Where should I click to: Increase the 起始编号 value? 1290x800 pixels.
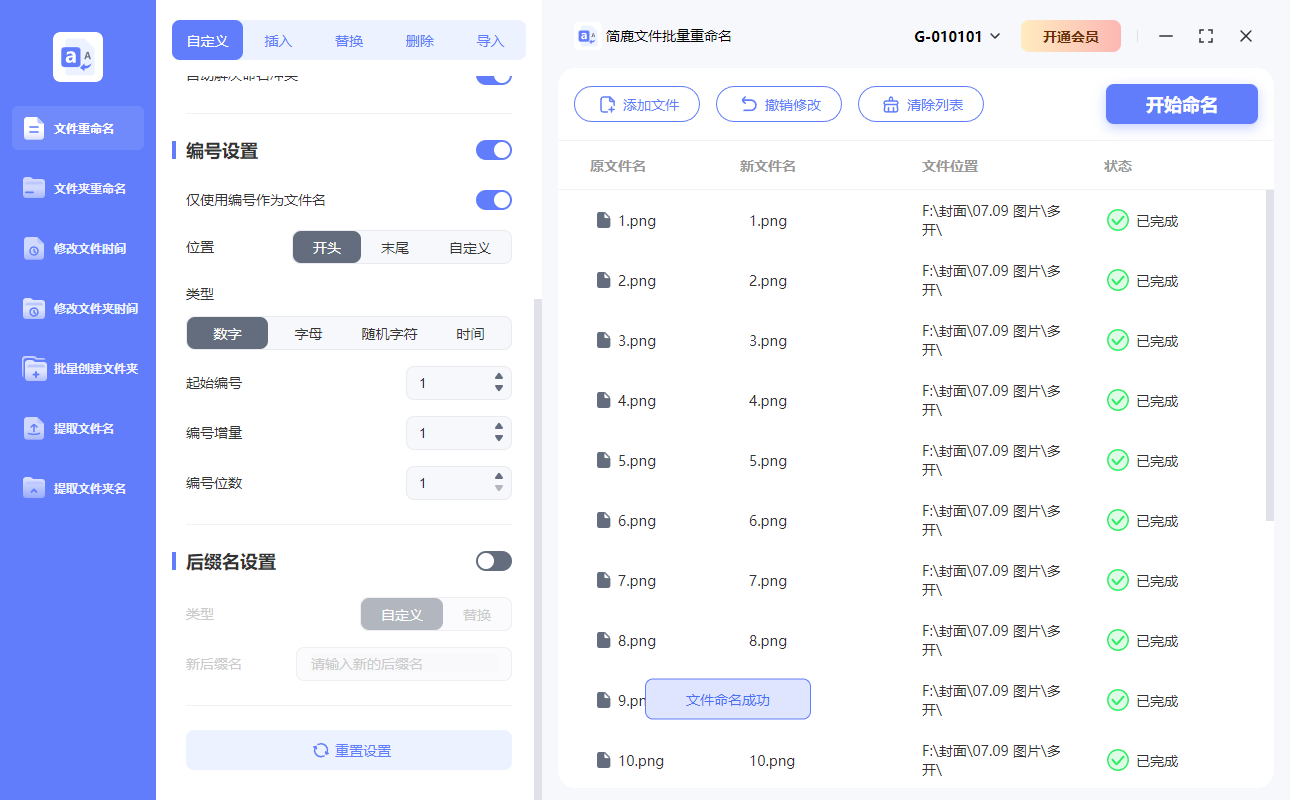point(499,377)
